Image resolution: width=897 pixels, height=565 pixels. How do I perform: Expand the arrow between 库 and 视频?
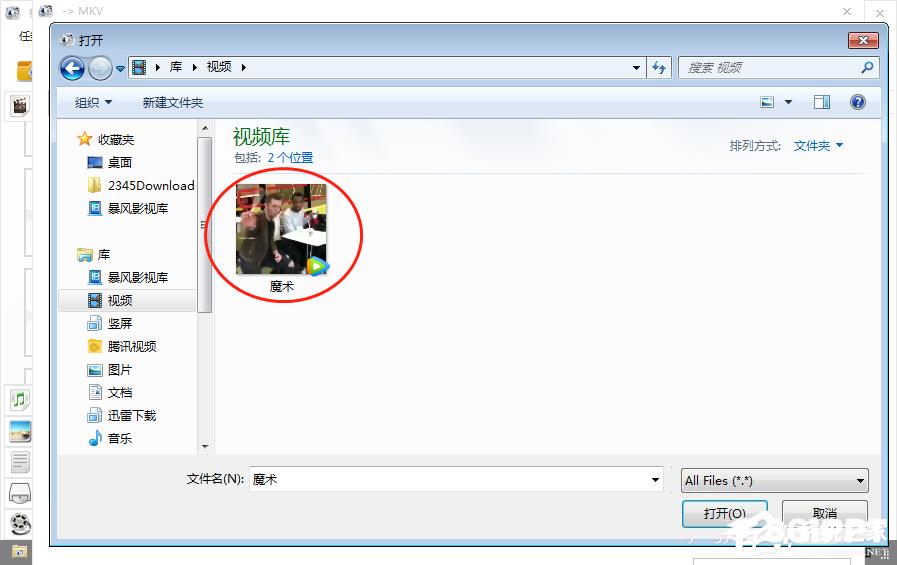pyautogui.click(x=195, y=67)
